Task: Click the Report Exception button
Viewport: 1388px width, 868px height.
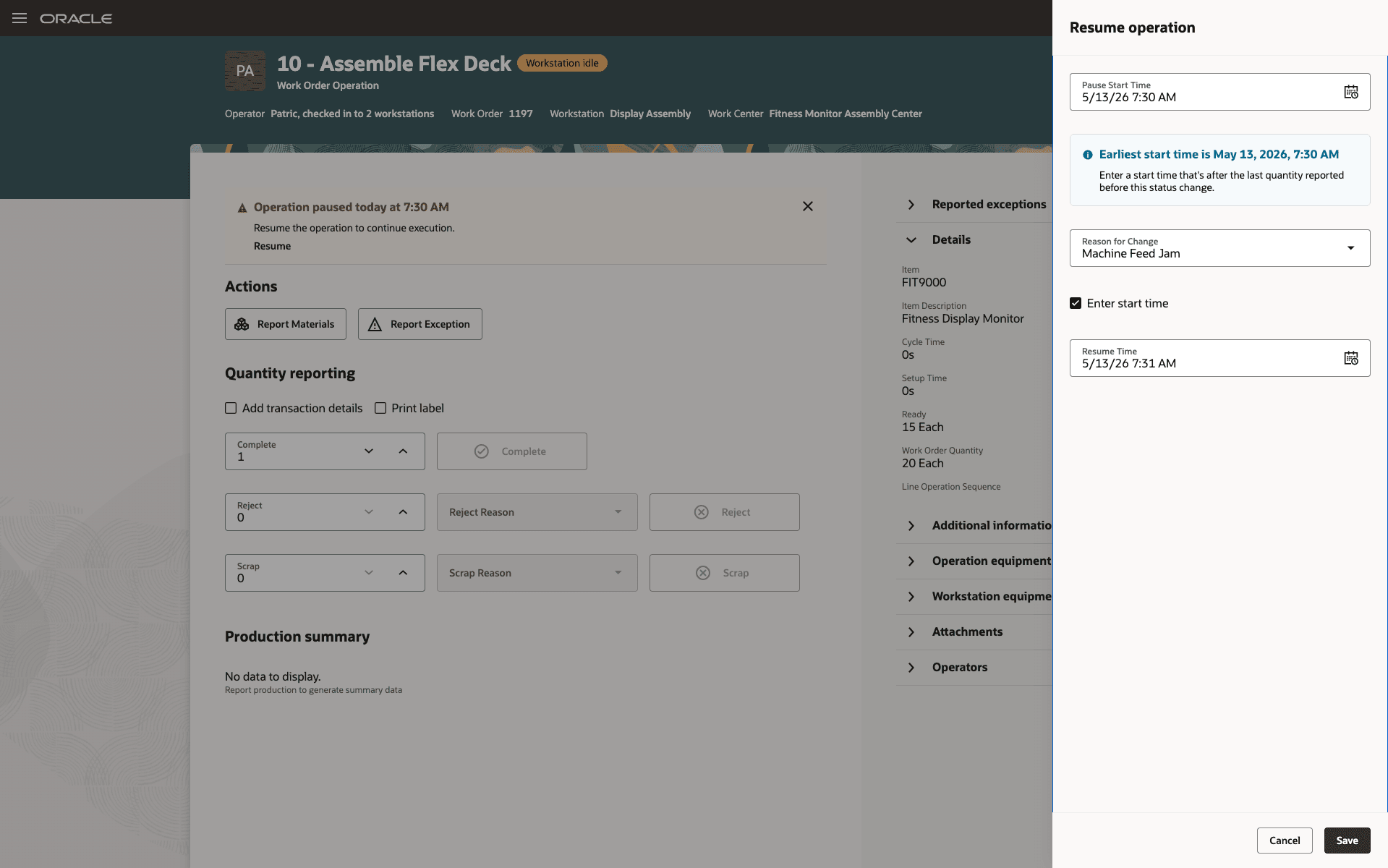Action: click(420, 324)
